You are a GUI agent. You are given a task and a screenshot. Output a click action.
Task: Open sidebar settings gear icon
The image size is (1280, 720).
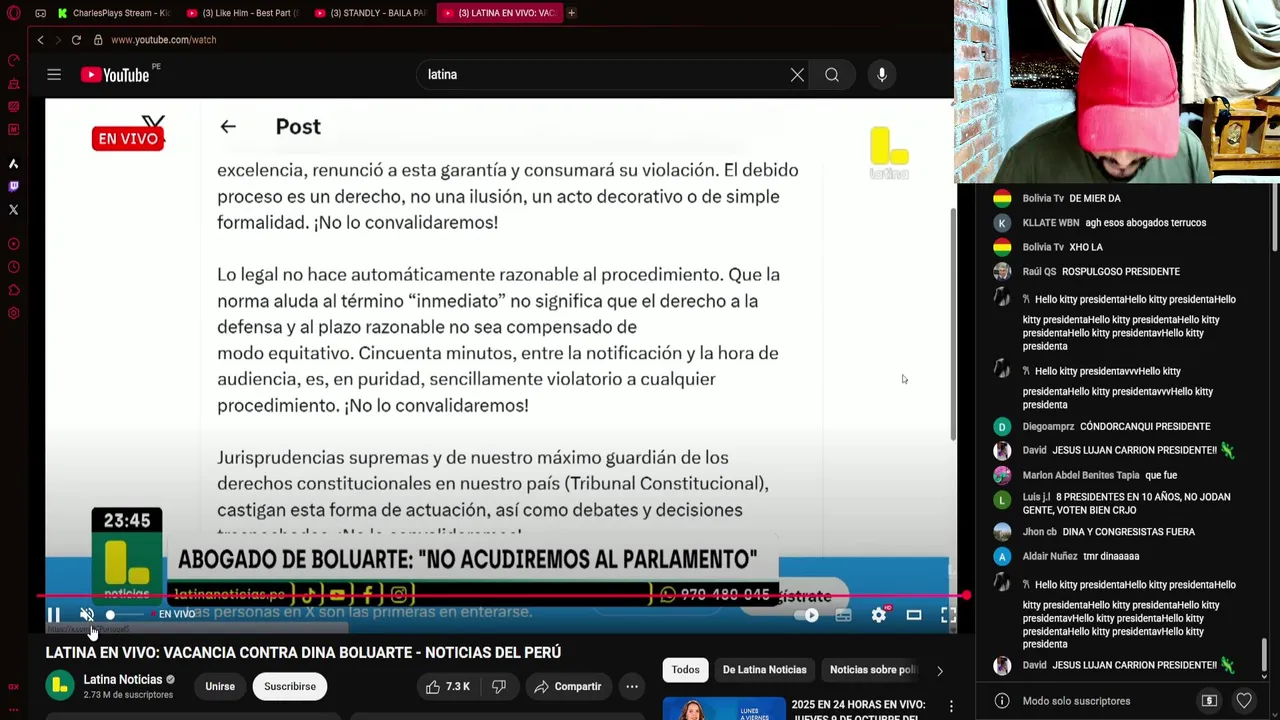13,313
